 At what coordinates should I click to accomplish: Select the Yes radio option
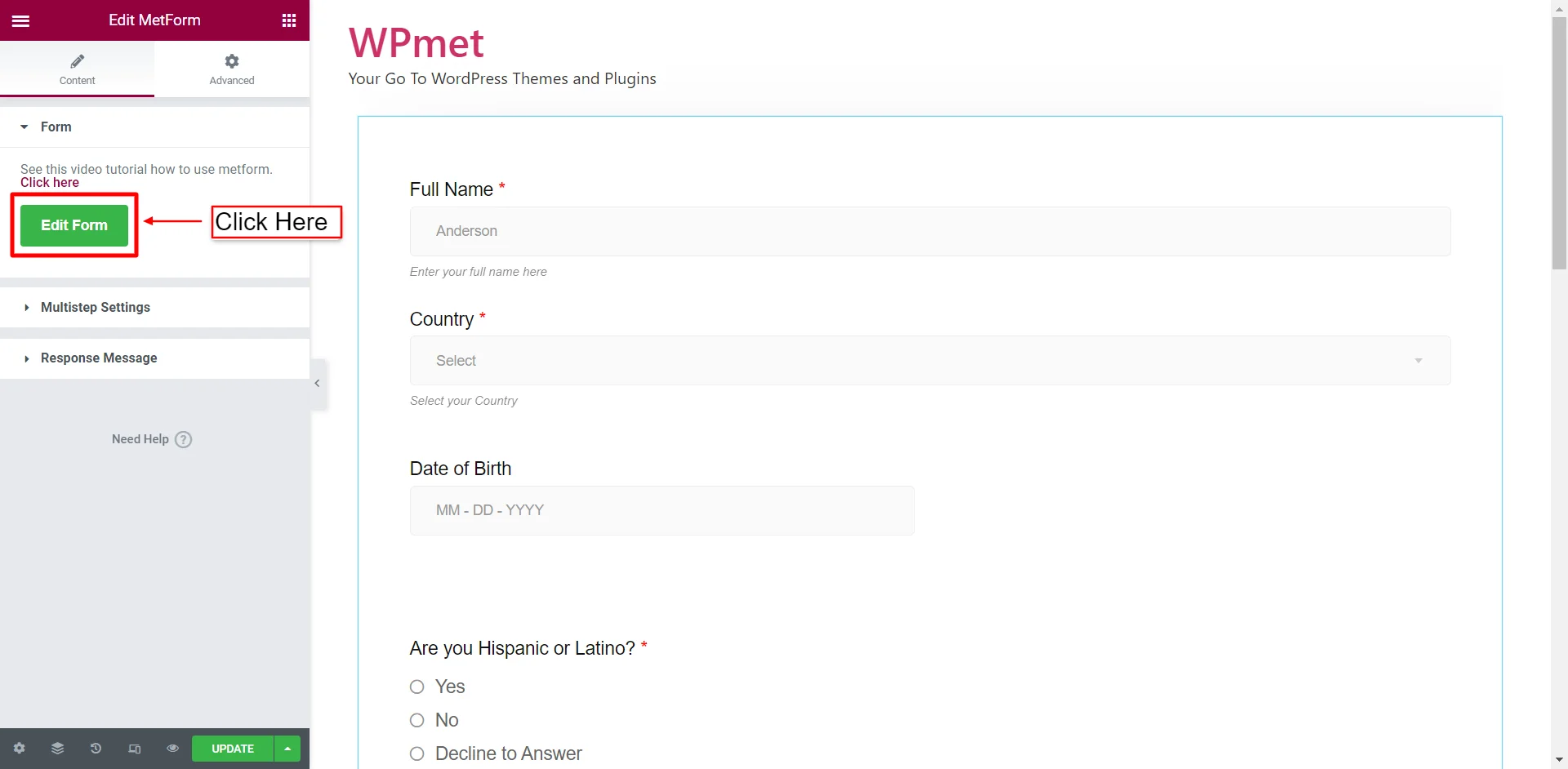(417, 687)
